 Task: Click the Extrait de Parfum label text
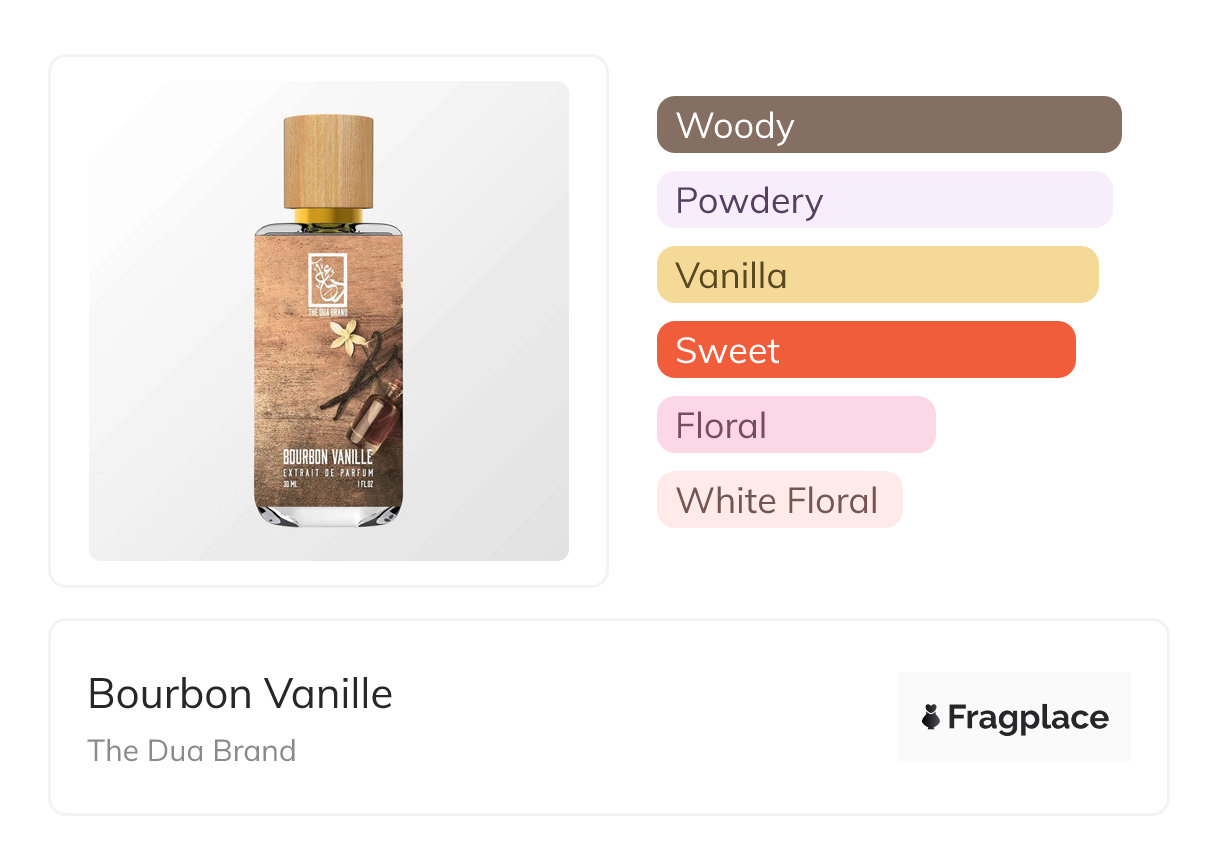click(328, 471)
